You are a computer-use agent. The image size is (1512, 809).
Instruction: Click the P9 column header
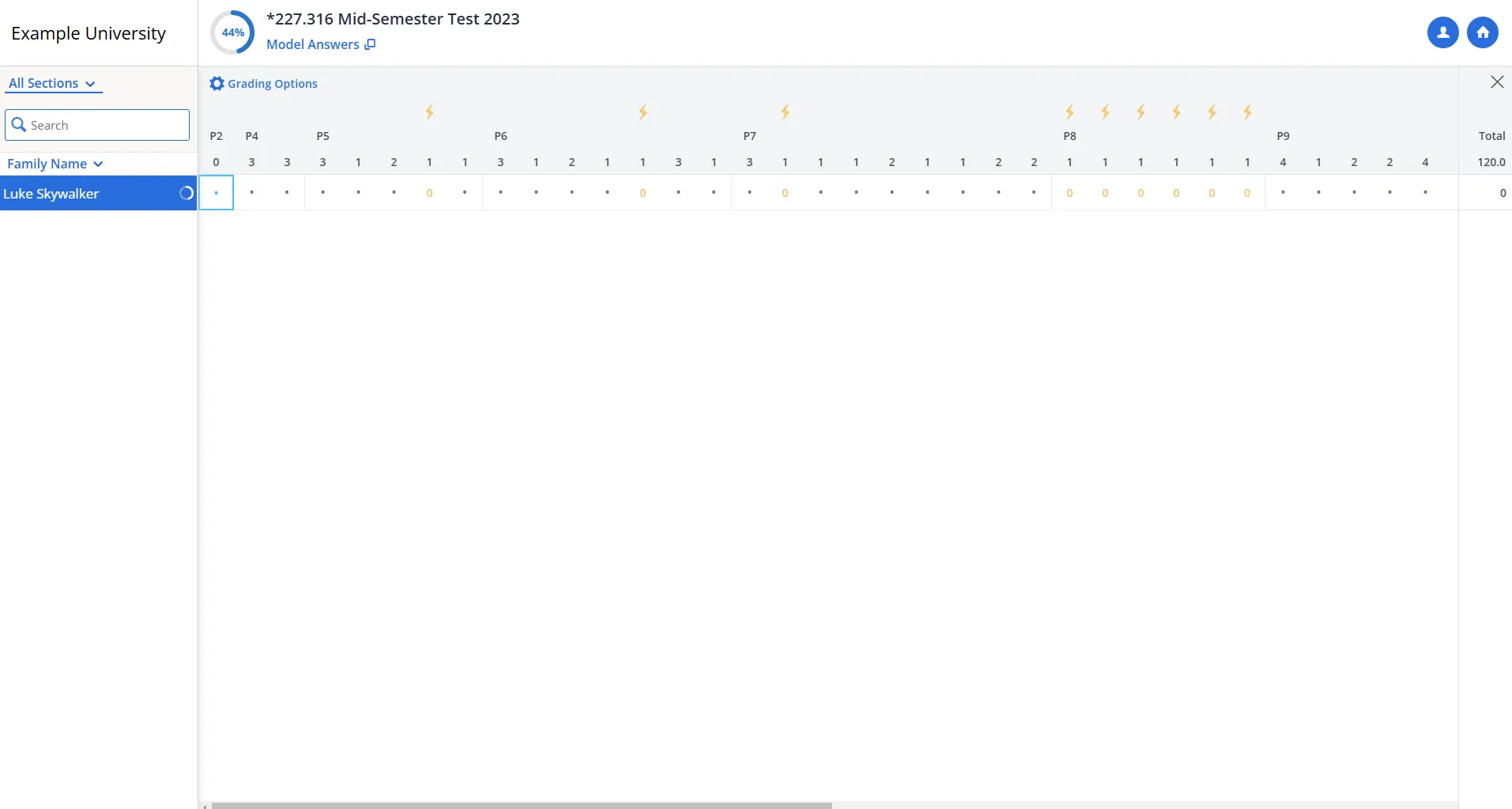click(1283, 136)
